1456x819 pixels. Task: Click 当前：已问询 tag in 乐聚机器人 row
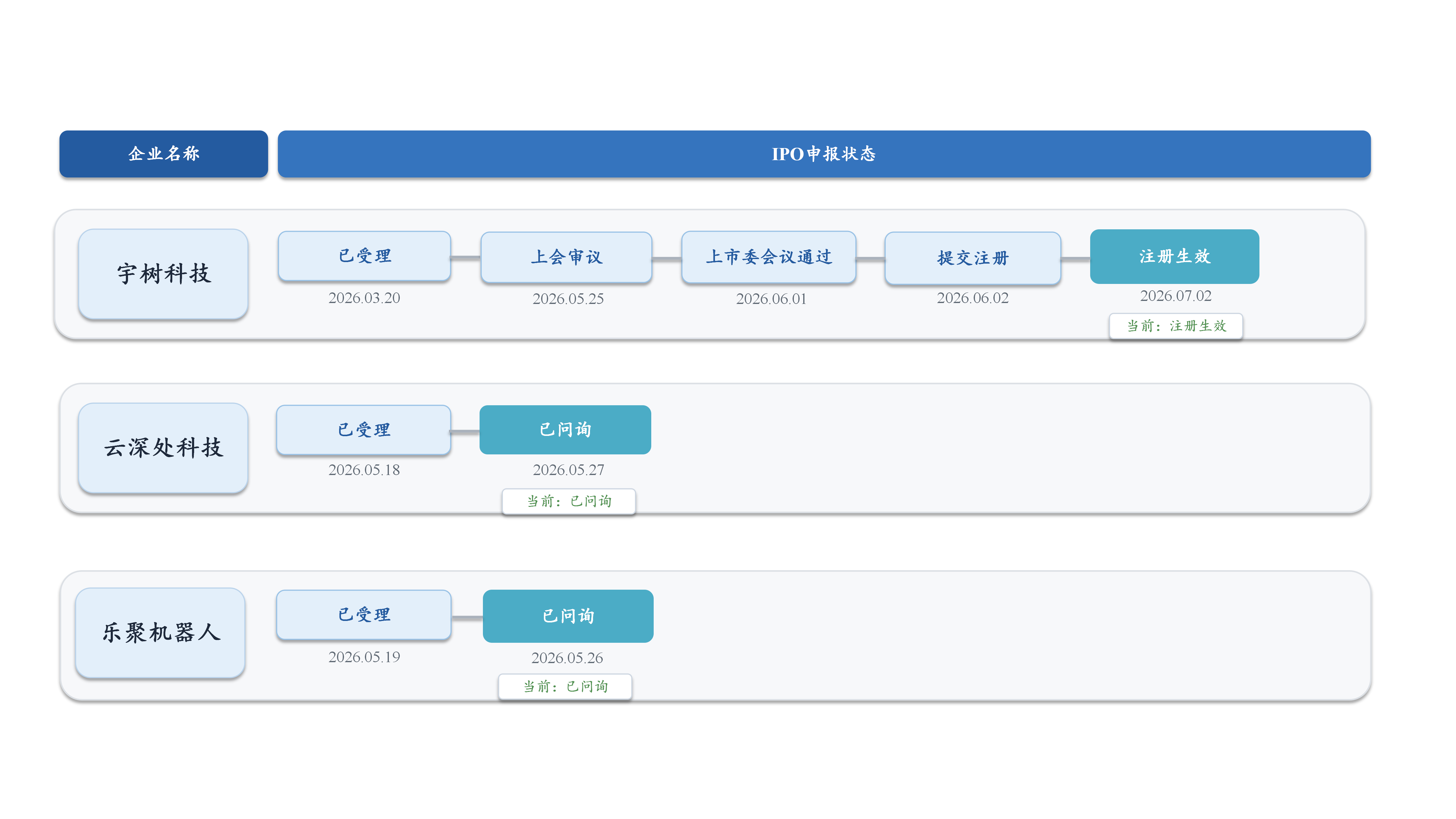point(565,687)
